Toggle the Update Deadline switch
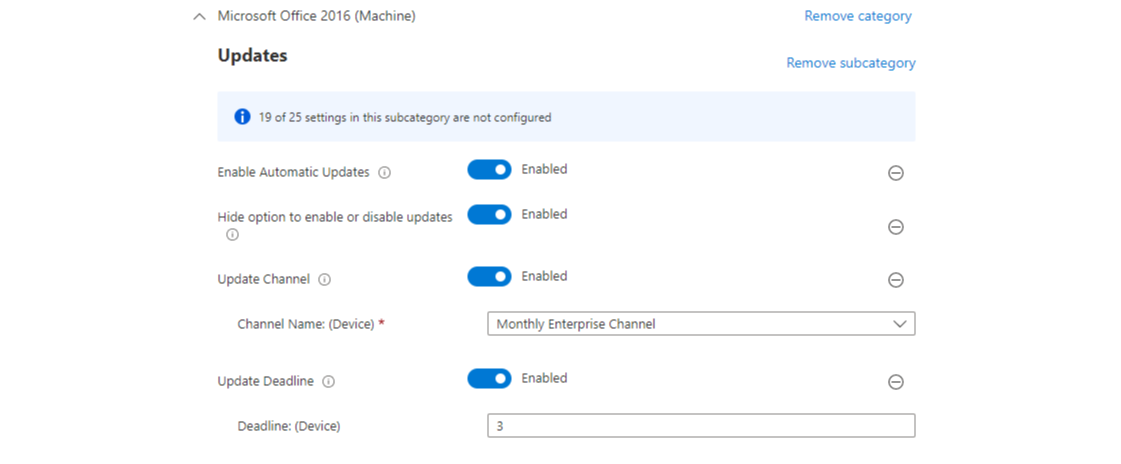The width and height of the screenshot is (1121, 464). pyautogui.click(x=490, y=378)
